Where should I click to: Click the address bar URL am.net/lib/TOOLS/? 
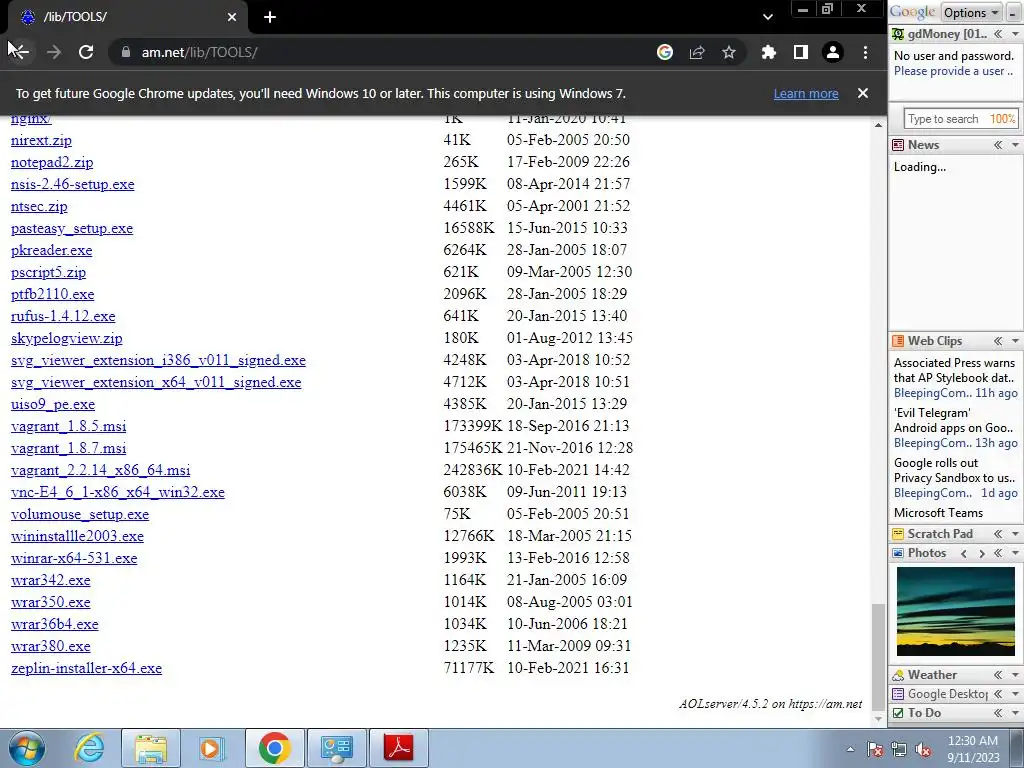pos(199,52)
